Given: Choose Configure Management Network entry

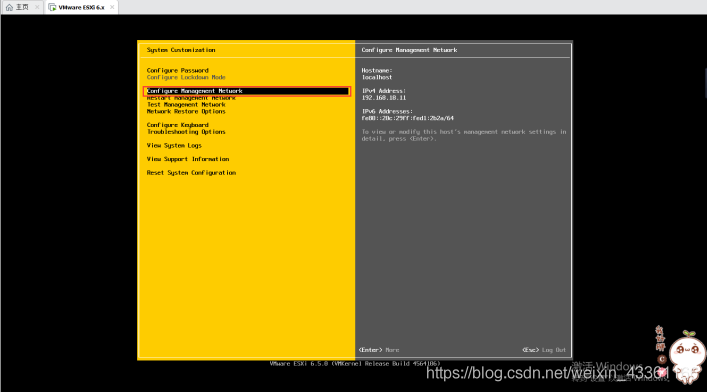Looking at the screenshot, I should [247, 91].
